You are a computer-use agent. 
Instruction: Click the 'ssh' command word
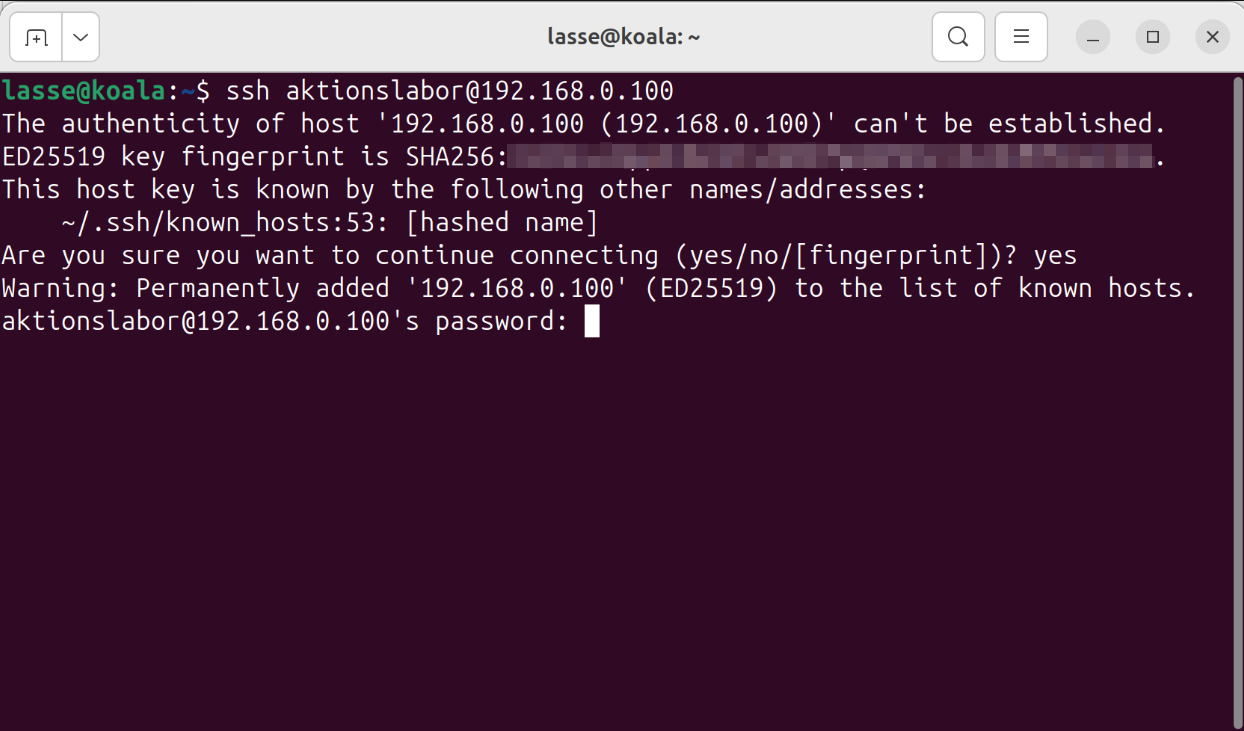pyautogui.click(x=248, y=91)
